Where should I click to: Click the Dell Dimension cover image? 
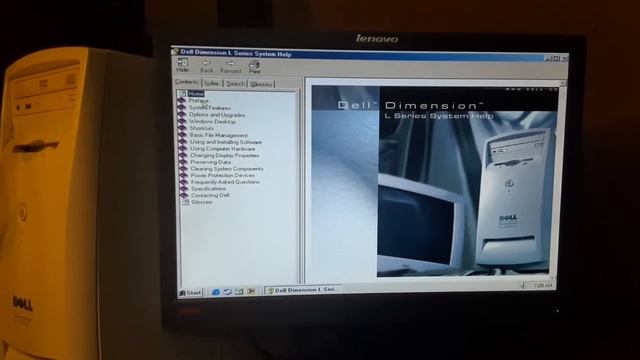click(434, 181)
